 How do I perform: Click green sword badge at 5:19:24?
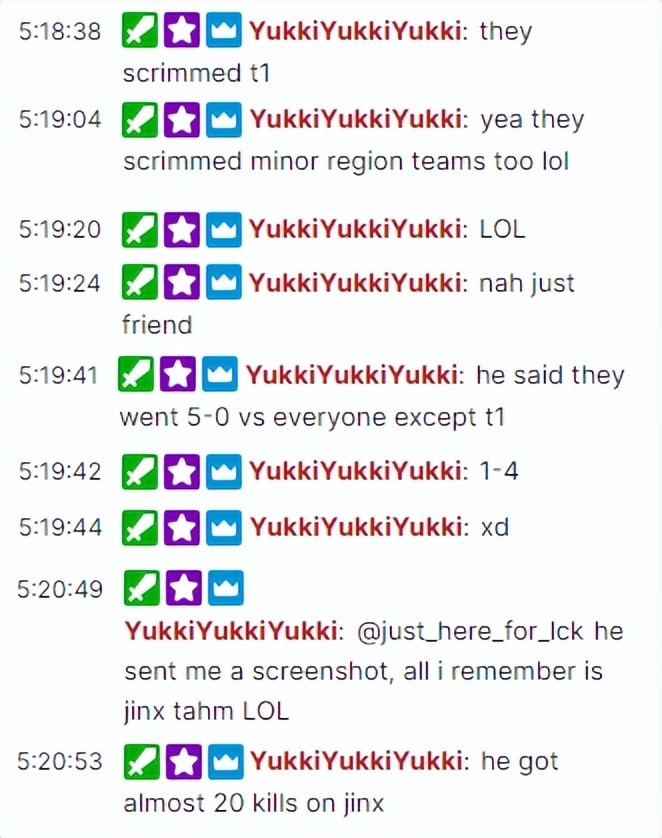(140, 282)
